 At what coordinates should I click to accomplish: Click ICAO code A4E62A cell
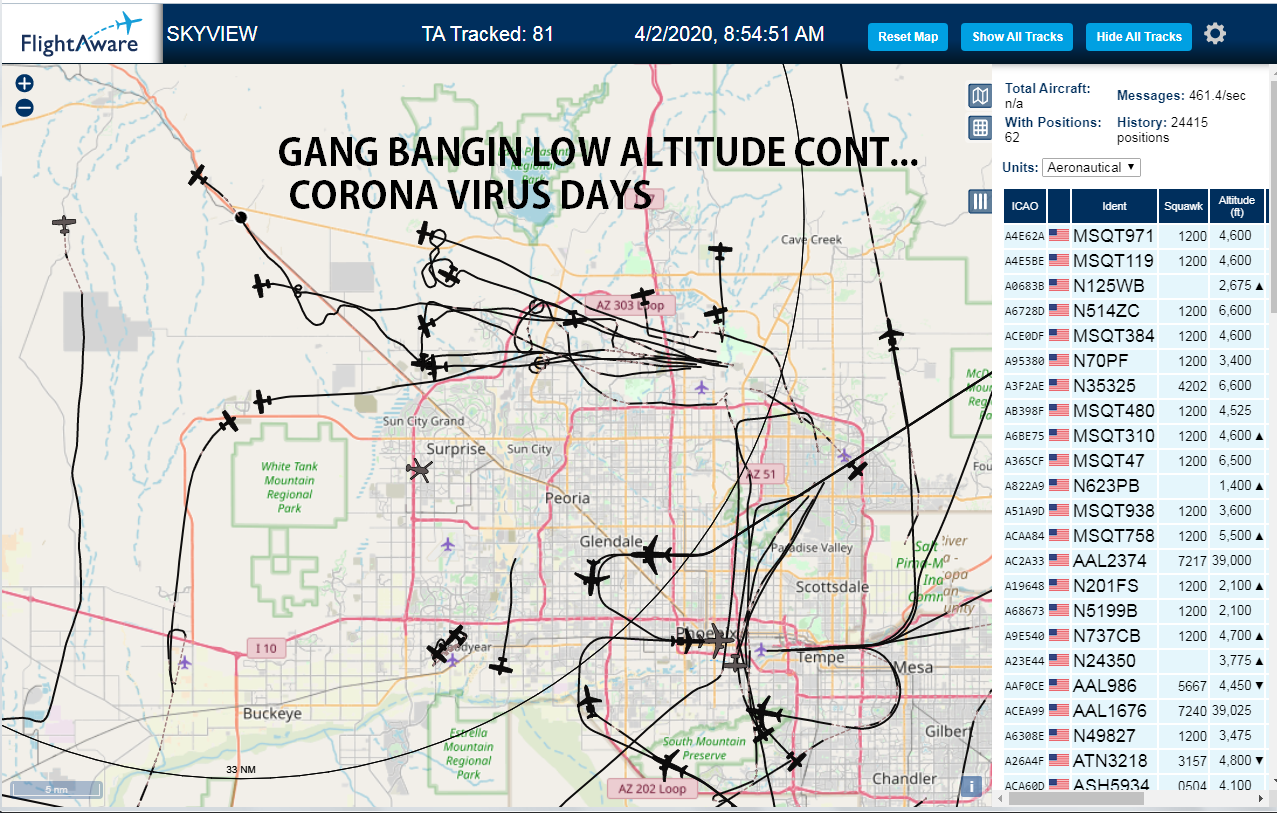click(1024, 237)
